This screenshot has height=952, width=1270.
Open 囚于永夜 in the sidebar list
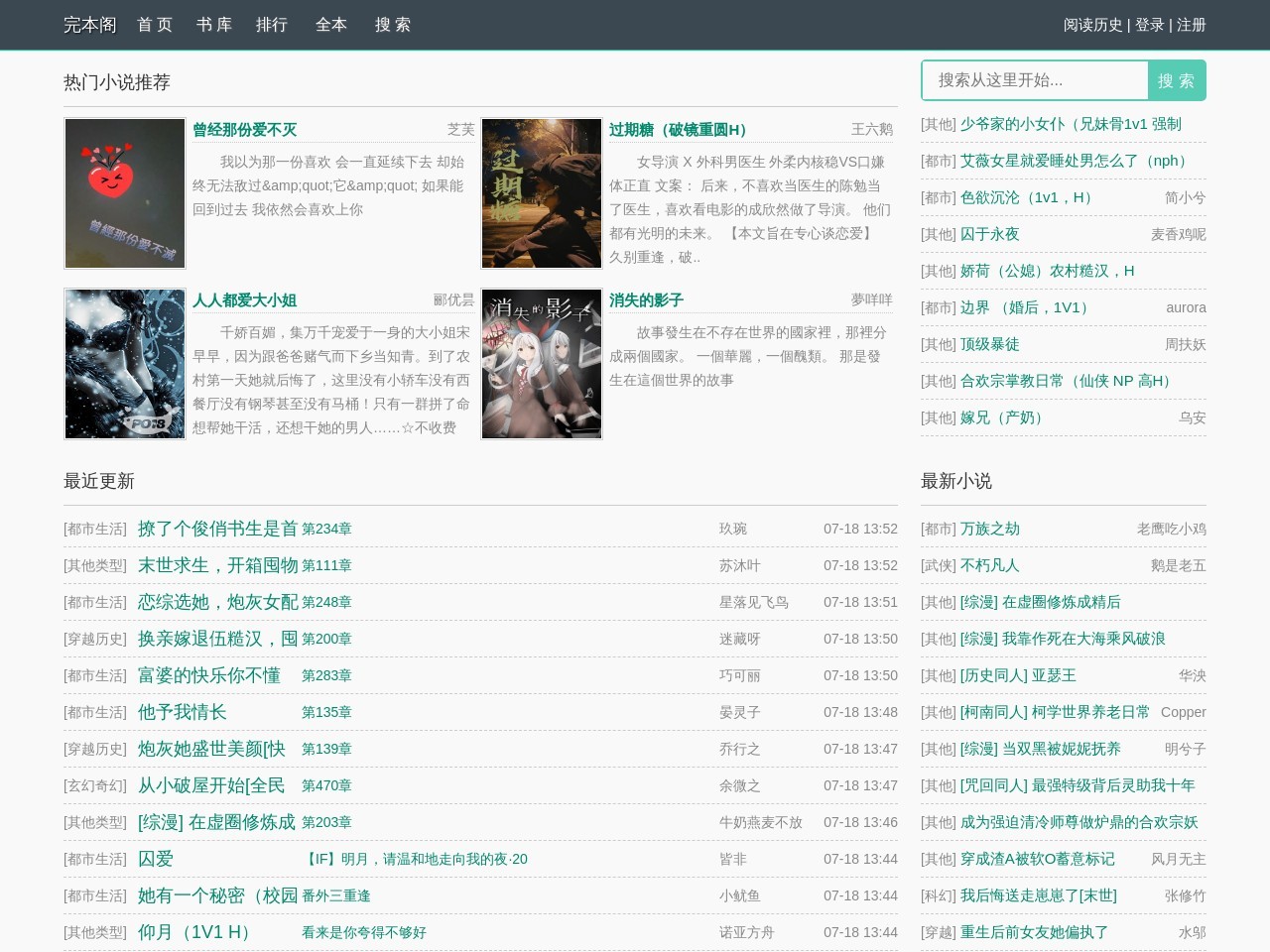pyautogui.click(x=989, y=235)
